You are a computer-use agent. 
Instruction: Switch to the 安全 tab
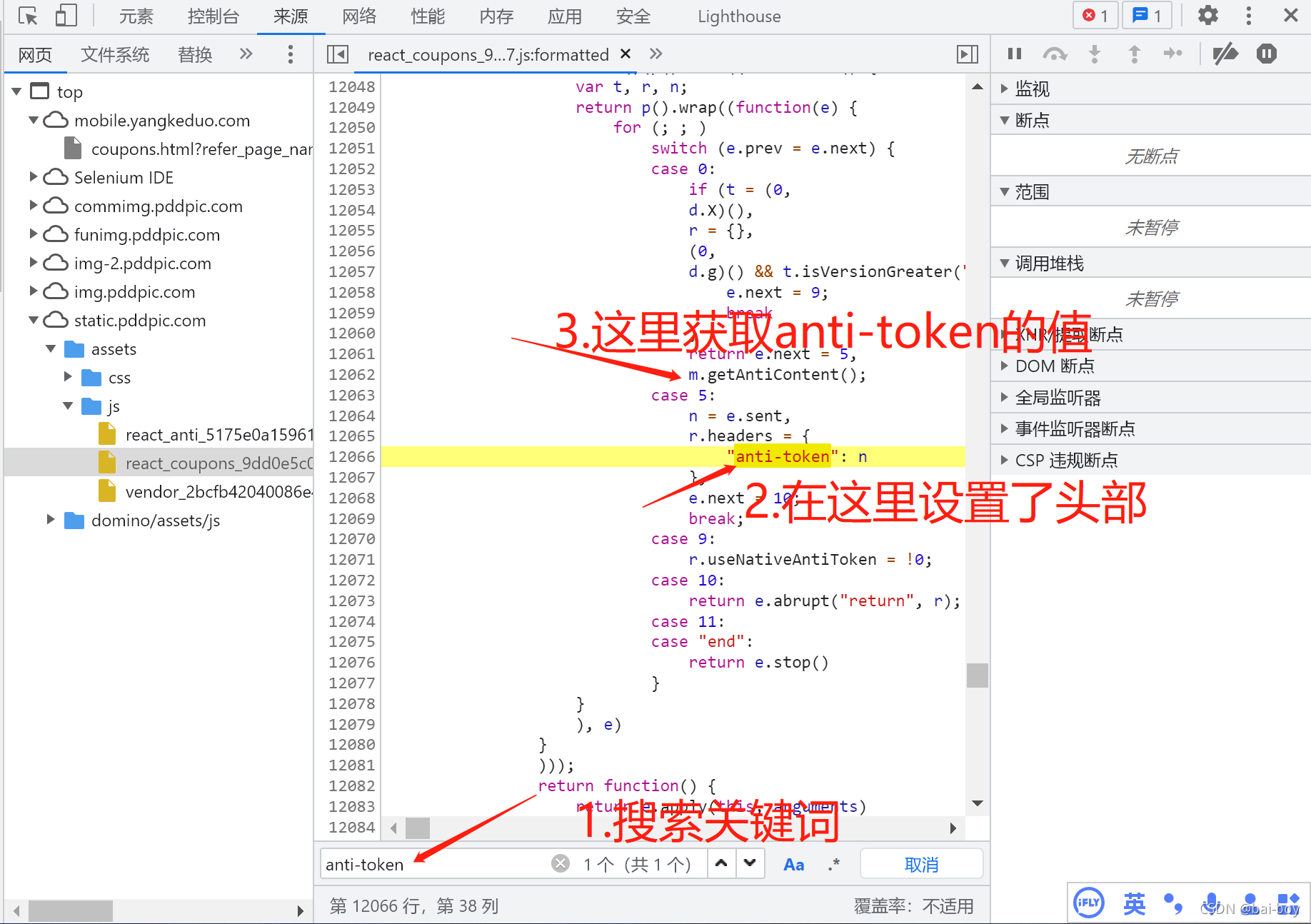point(633,16)
